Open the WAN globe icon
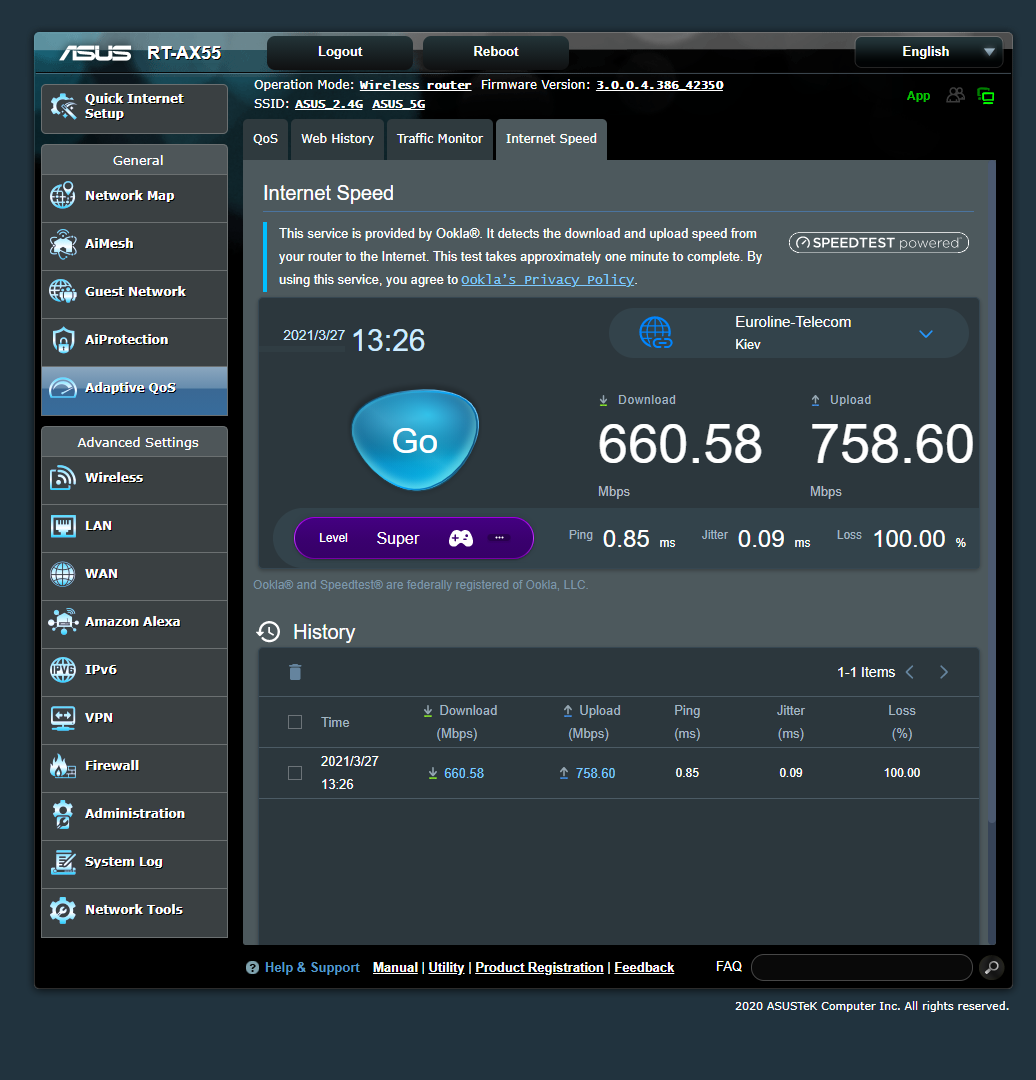1036x1080 pixels. point(63,574)
